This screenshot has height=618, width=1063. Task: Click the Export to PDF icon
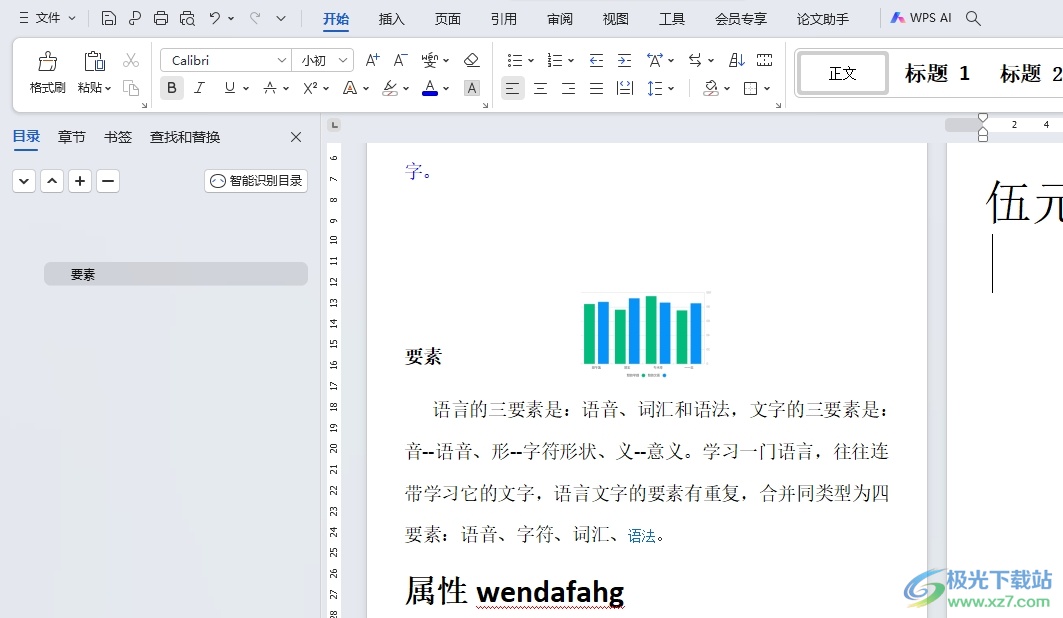pyautogui.click(x=135, y=18)
